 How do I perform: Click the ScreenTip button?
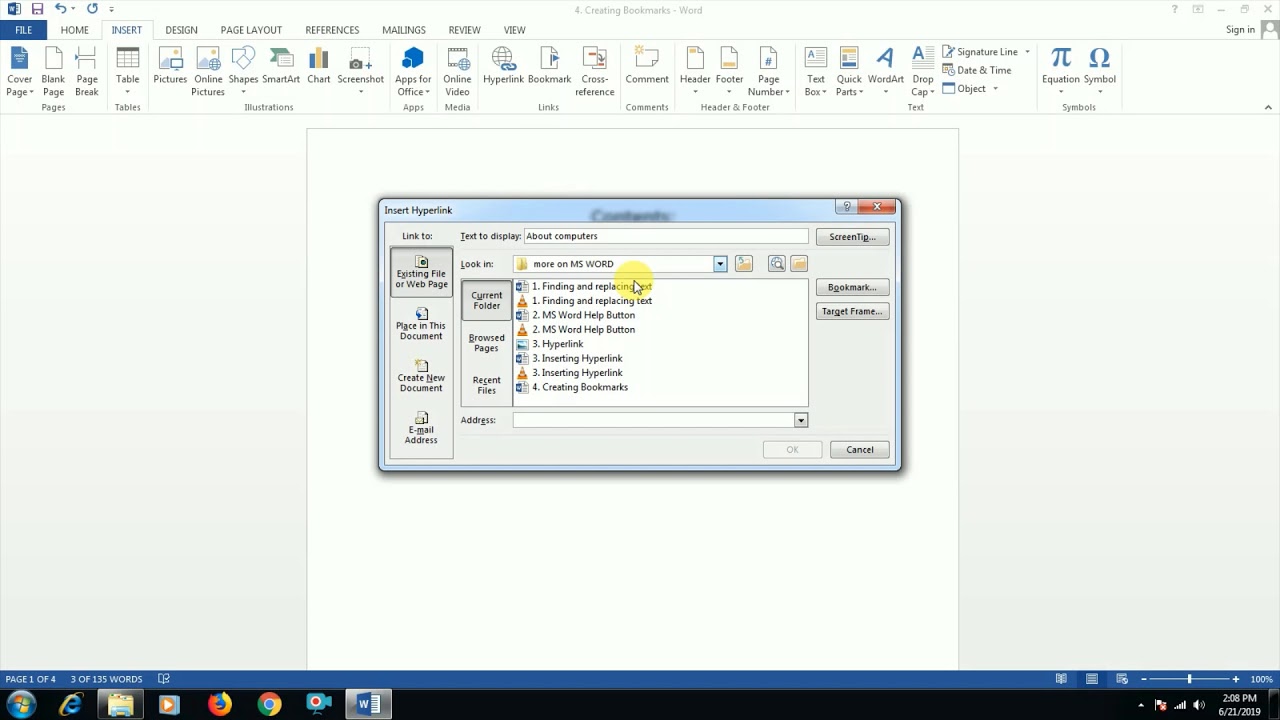click(852, 237)
